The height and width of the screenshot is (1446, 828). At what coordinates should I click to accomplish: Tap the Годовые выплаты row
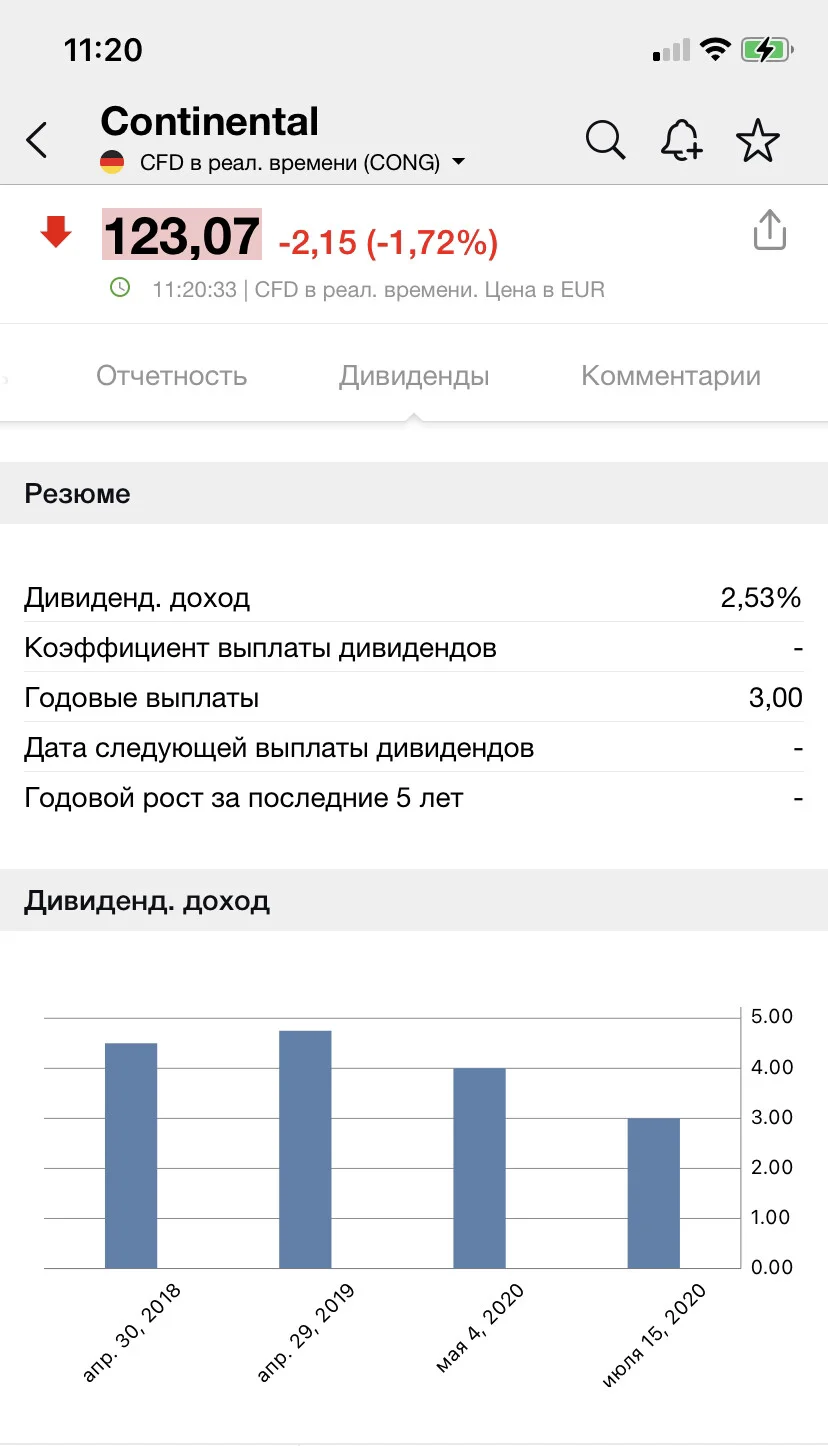pyautogui.click(x=414, y=698)
